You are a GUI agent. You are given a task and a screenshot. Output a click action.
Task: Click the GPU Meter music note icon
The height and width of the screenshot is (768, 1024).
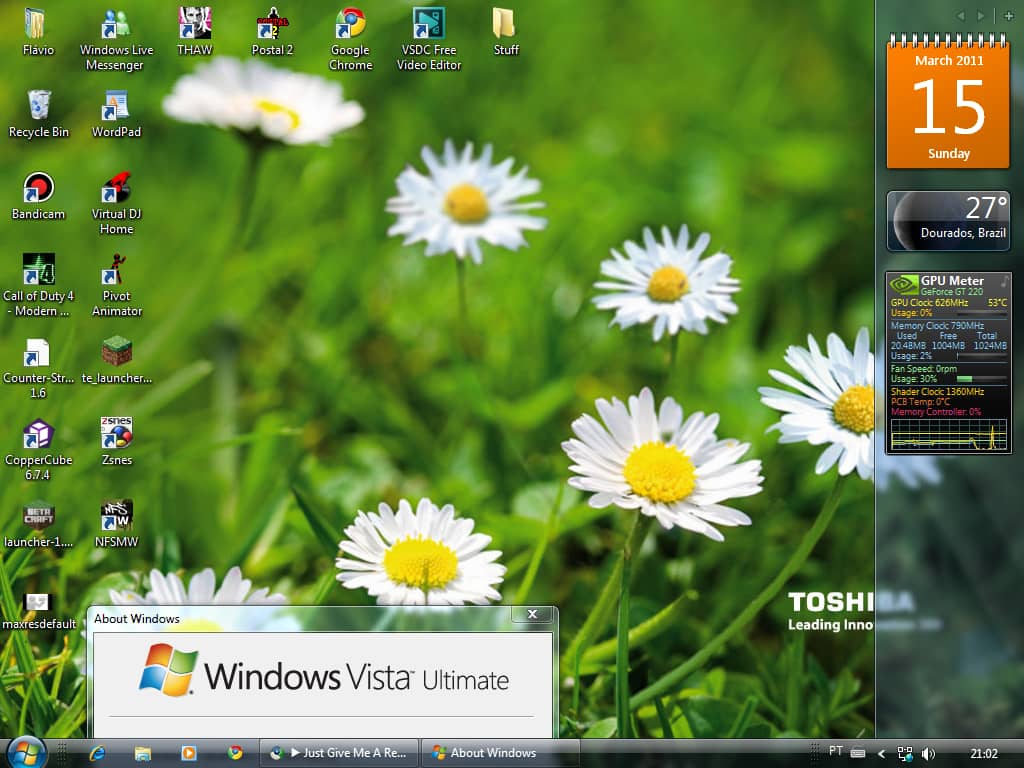pyautogui.click(x=1004, y=281)
